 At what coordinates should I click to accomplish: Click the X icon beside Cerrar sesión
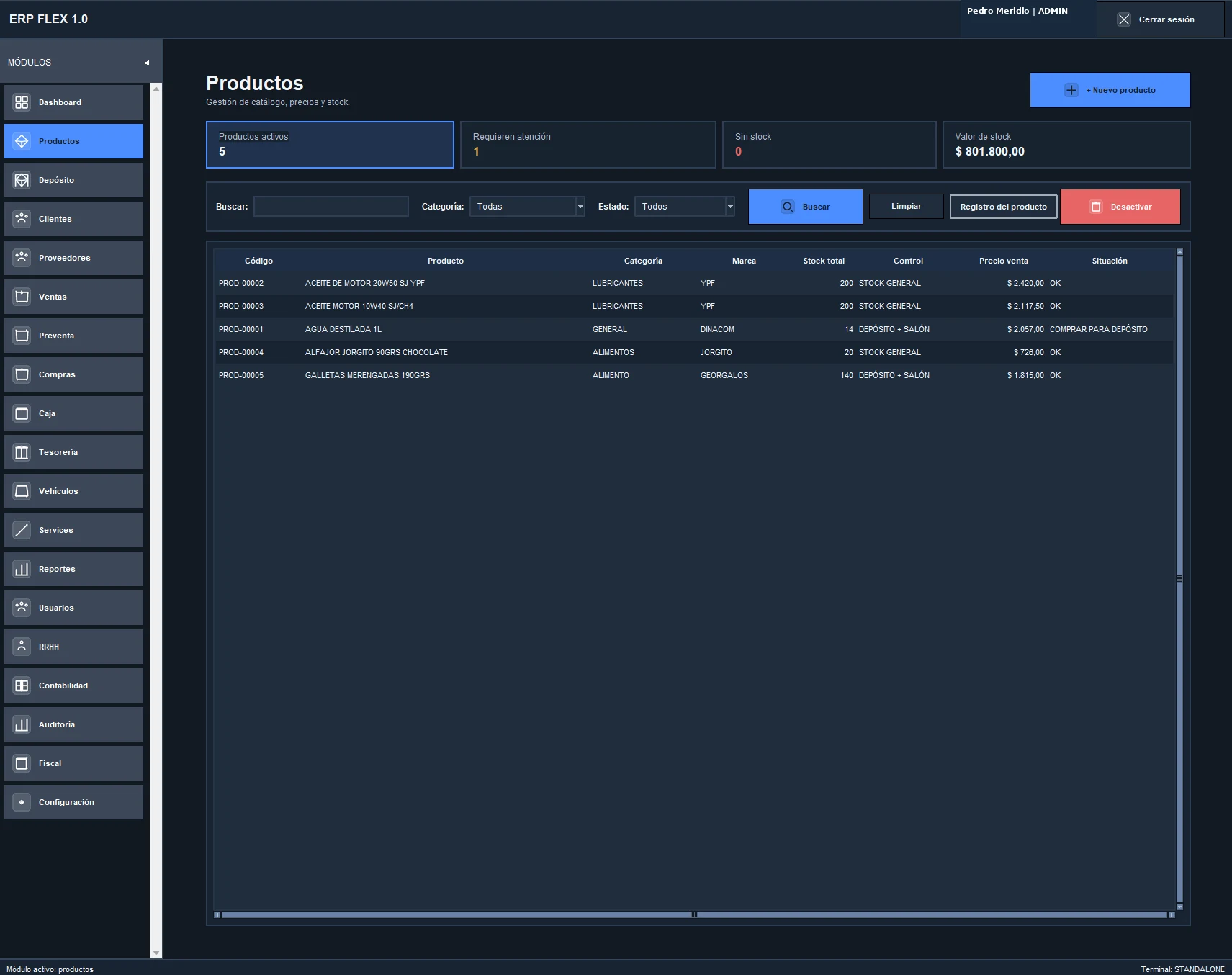(1124, 19)
